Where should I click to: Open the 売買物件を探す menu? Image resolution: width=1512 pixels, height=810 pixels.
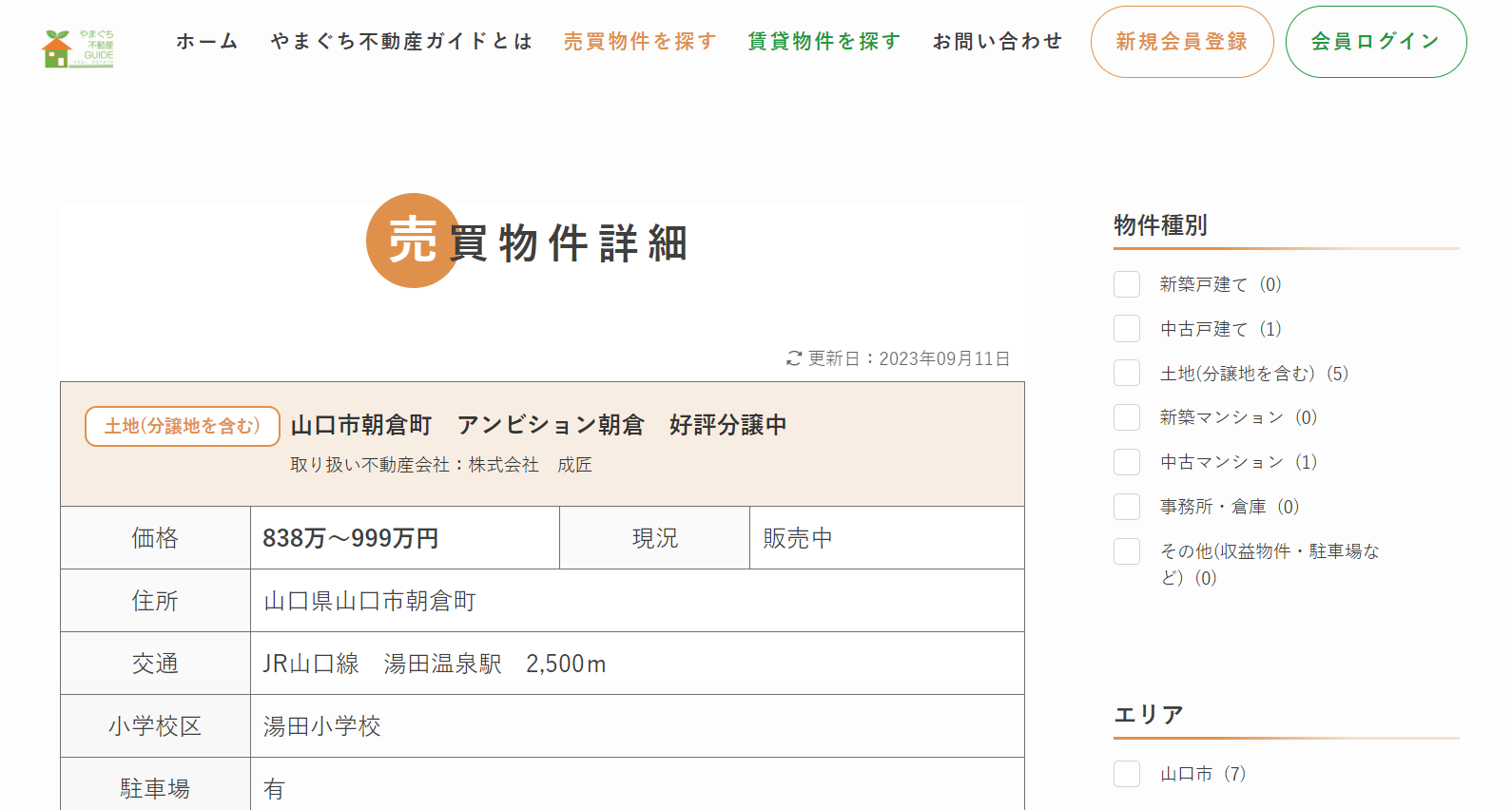(x=640, y=42)
